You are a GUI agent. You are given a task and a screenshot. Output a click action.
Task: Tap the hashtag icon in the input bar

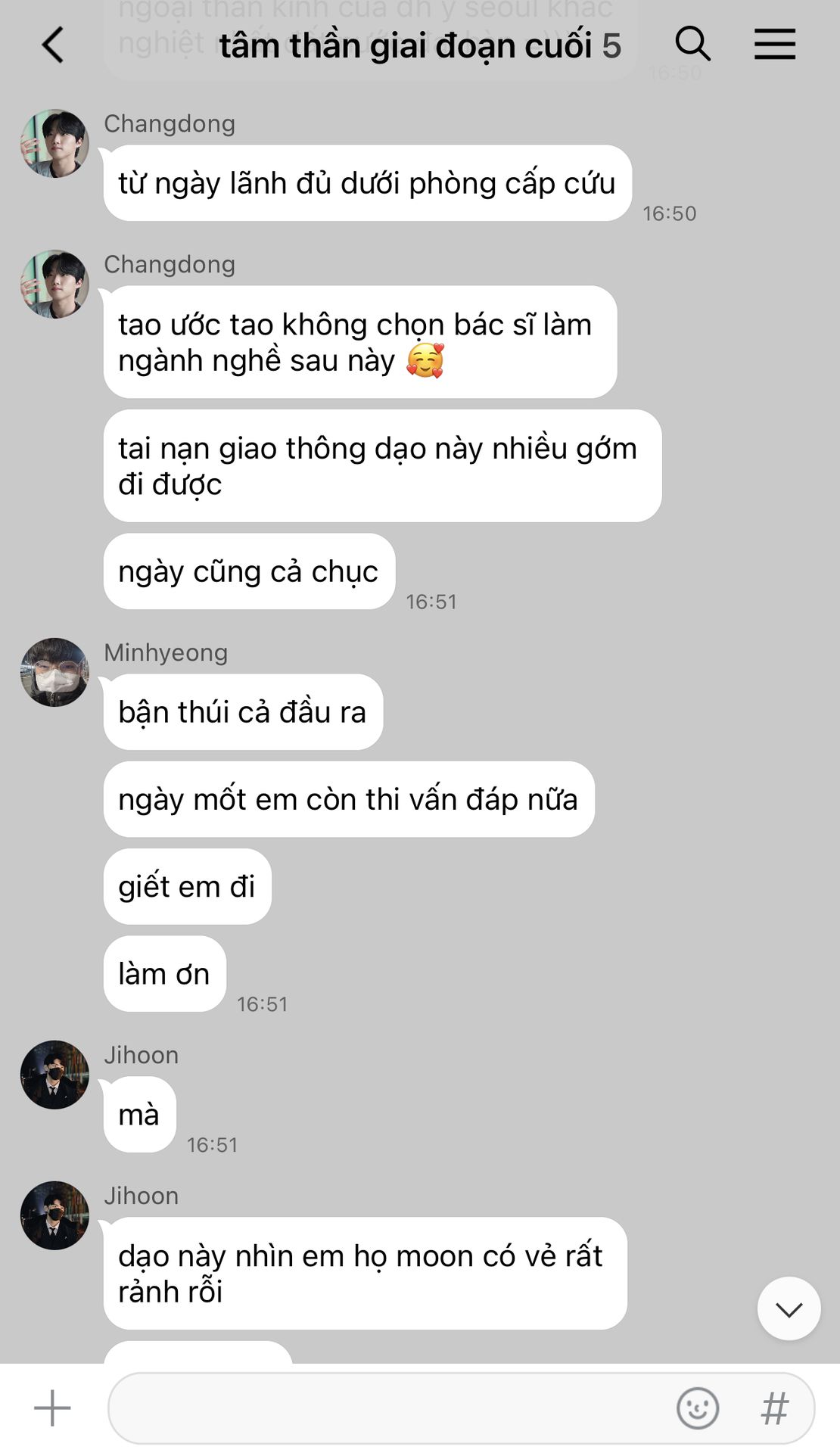[x=775, y=1408]
